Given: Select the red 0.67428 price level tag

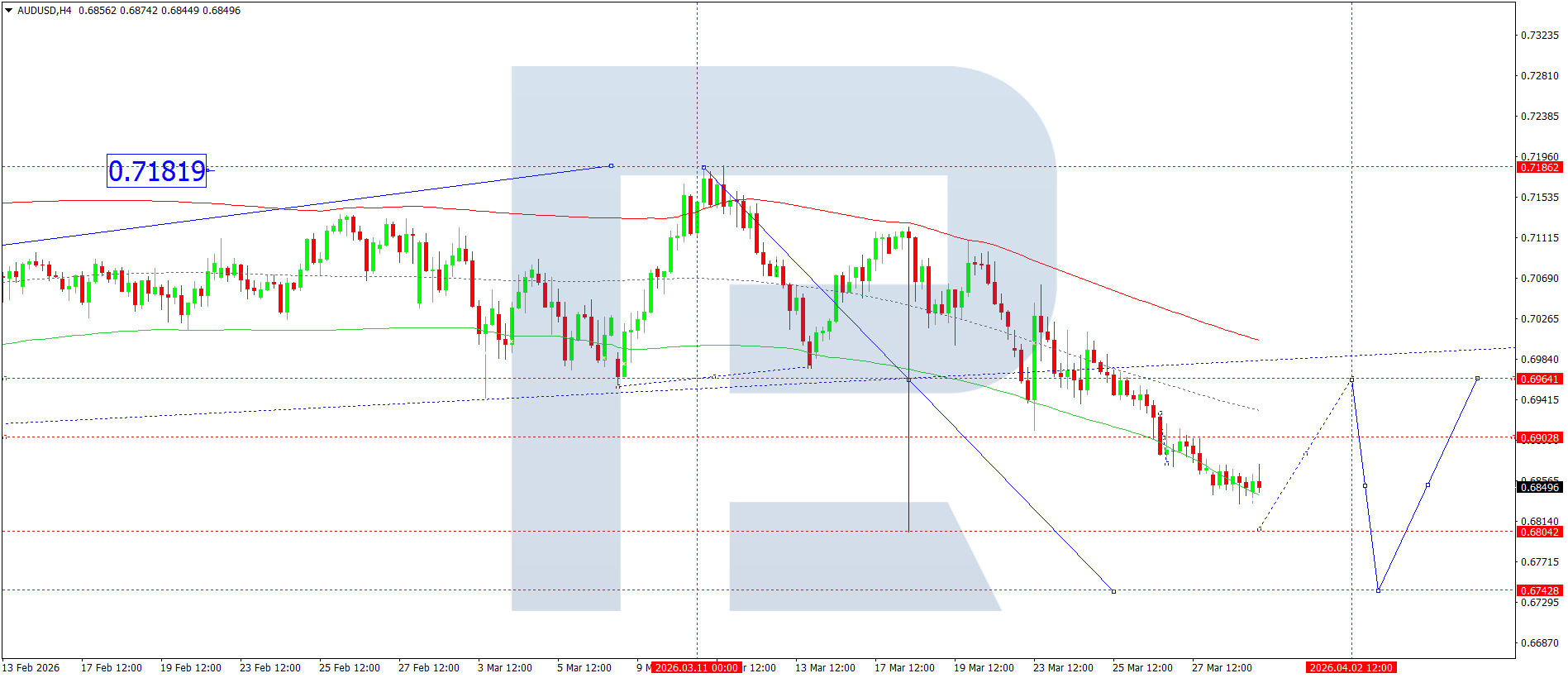Looking at the screenshot, I should (x=1539, y=591).
